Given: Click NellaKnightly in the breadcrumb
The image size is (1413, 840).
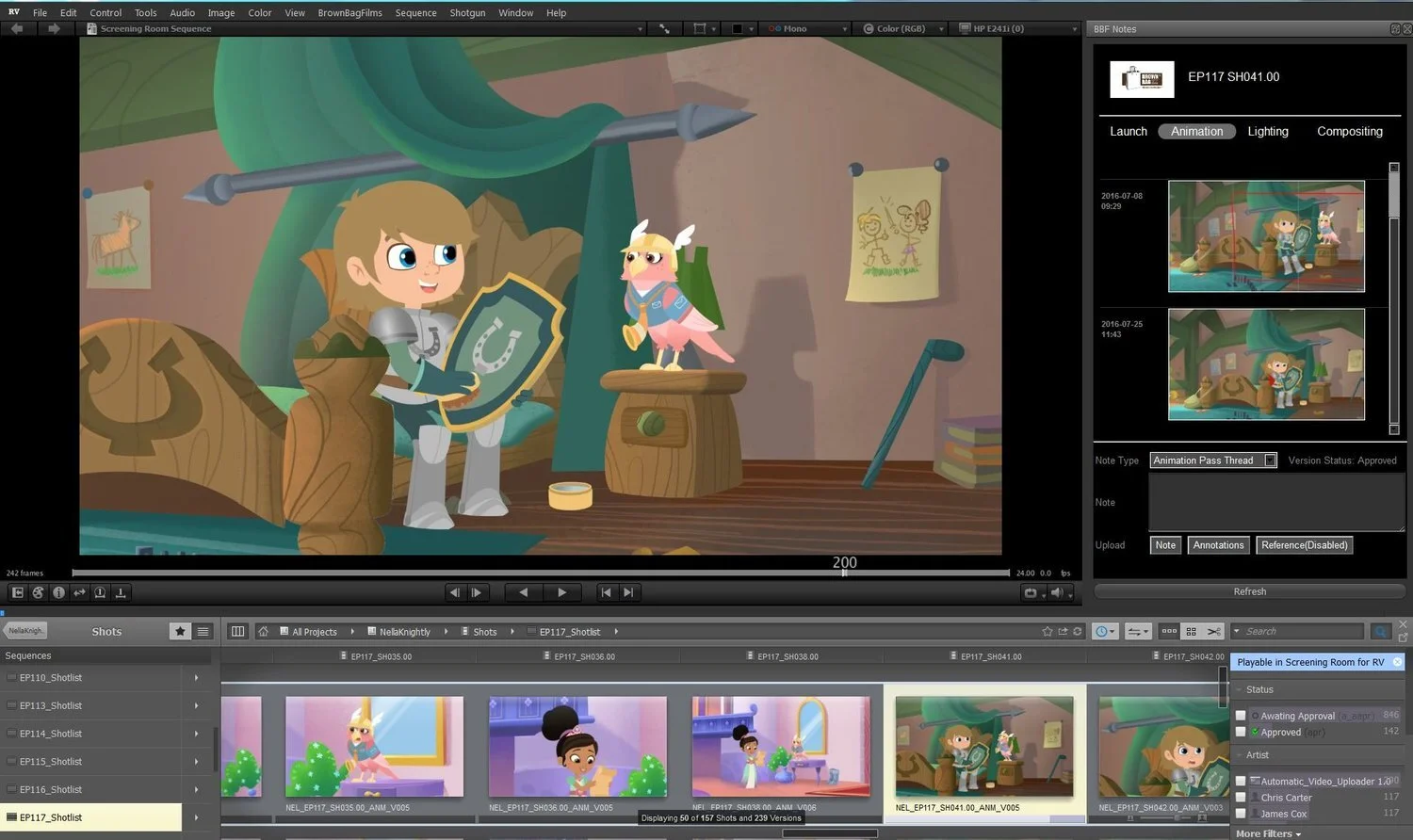Looking at the screenshot, I should tap(404, 632).
